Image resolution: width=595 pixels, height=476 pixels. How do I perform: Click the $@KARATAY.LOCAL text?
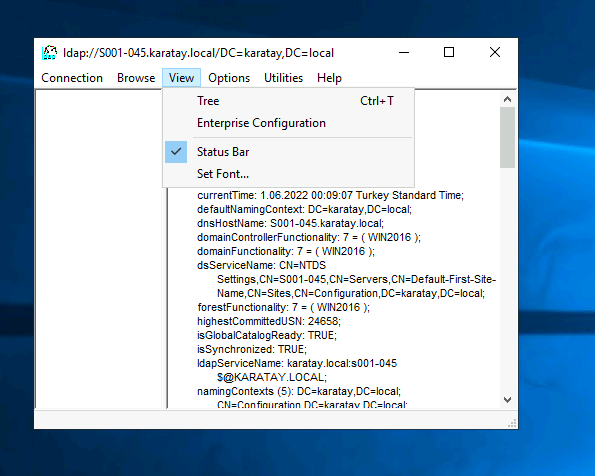tap(272, 377)
